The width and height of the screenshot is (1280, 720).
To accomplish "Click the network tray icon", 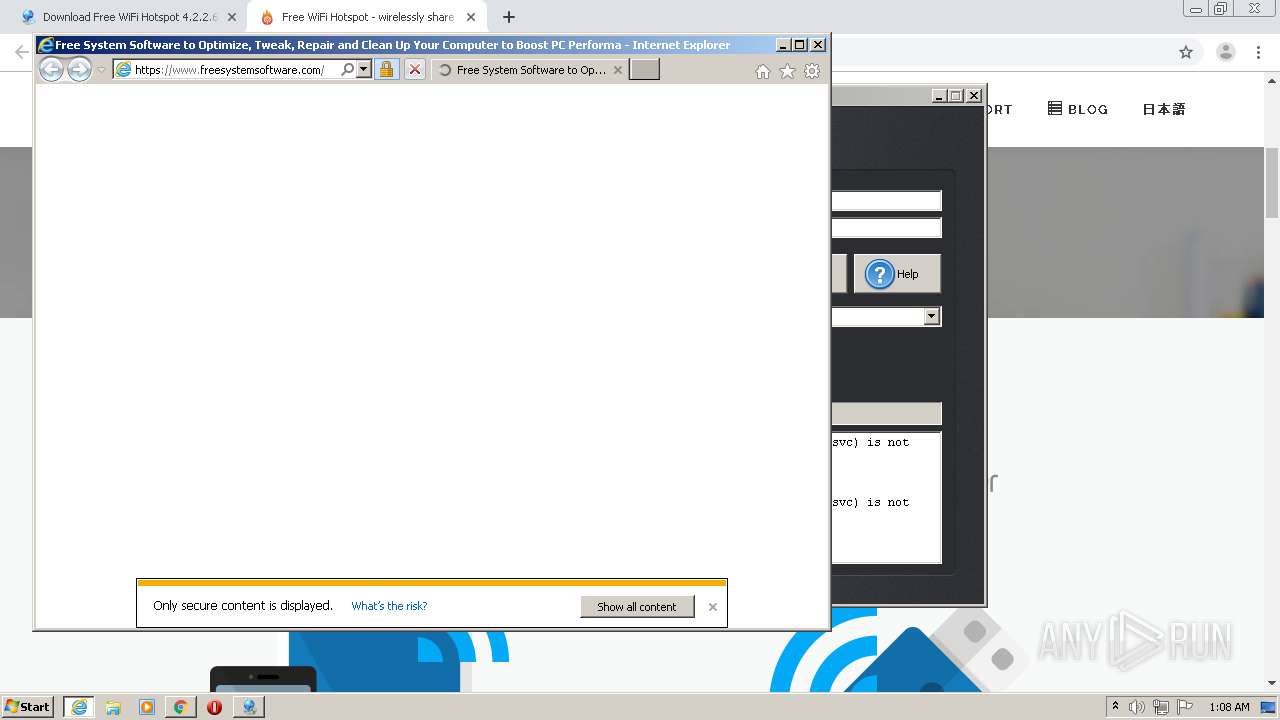I will coord(1160,707).
